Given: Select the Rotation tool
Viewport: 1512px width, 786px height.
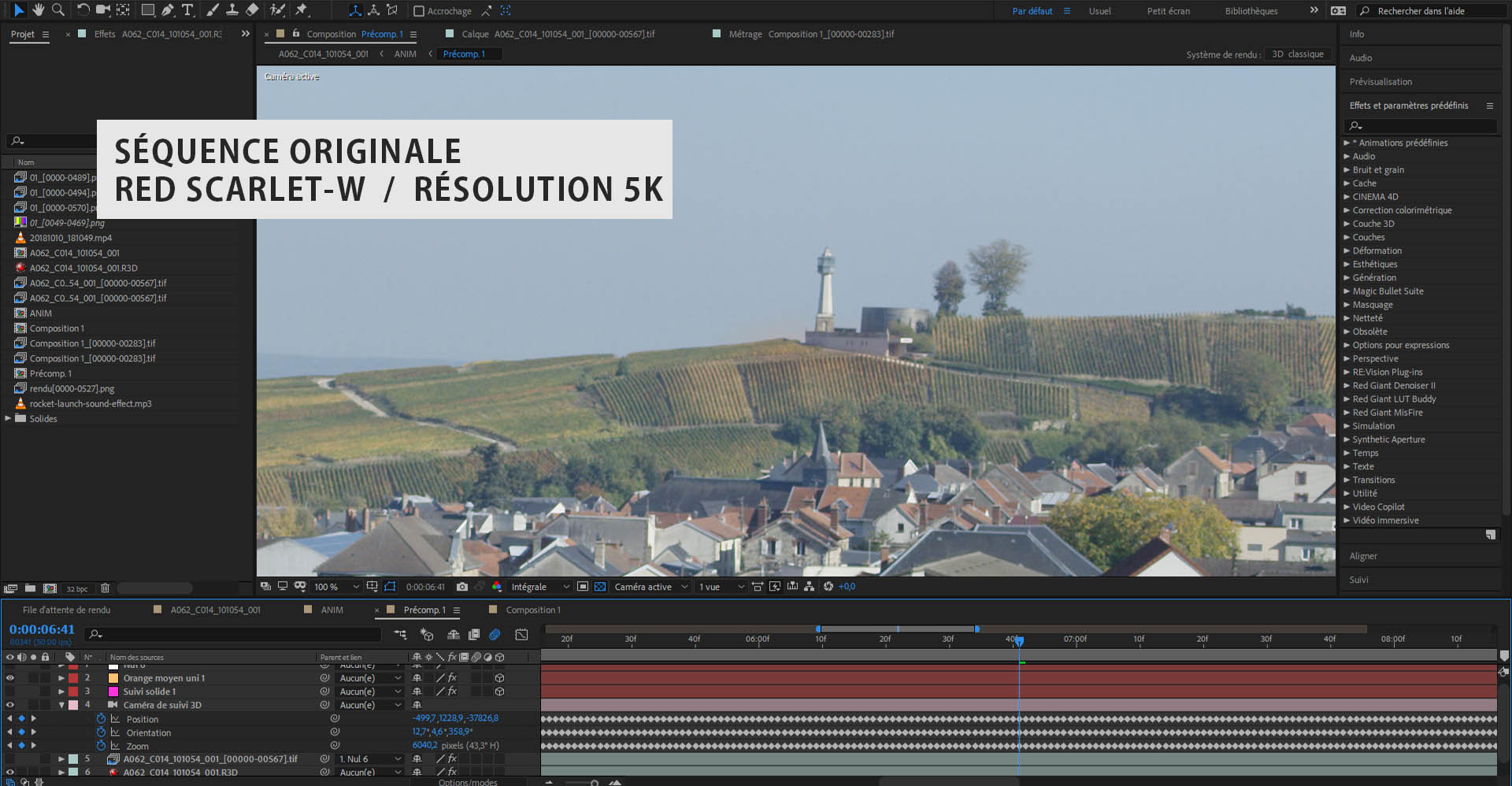Looking at the screenshot, I should click(x=83, y=10).
